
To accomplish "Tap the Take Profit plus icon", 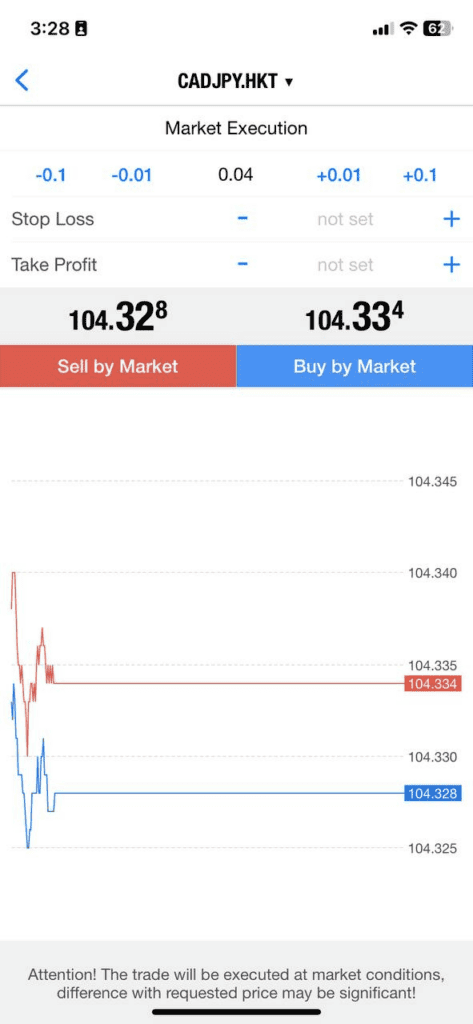I will [451, 264].
